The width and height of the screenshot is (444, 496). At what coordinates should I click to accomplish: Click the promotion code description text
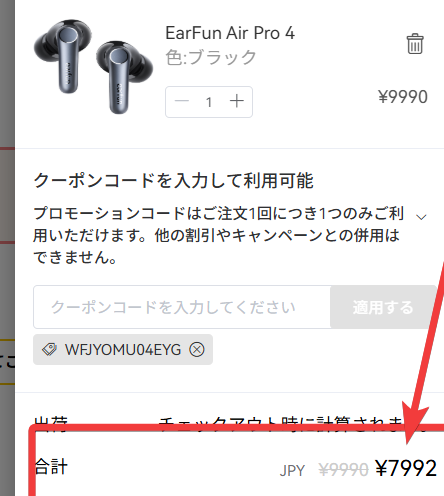pos(218,235)
